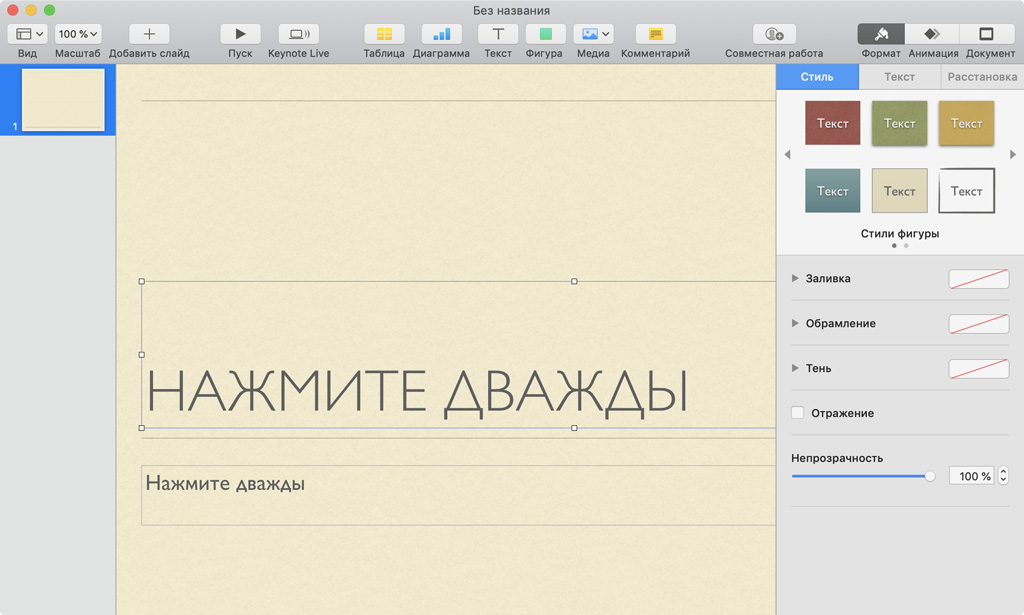
Task: Toggle the Формат inspector panel
Action: tap(881, 34)
